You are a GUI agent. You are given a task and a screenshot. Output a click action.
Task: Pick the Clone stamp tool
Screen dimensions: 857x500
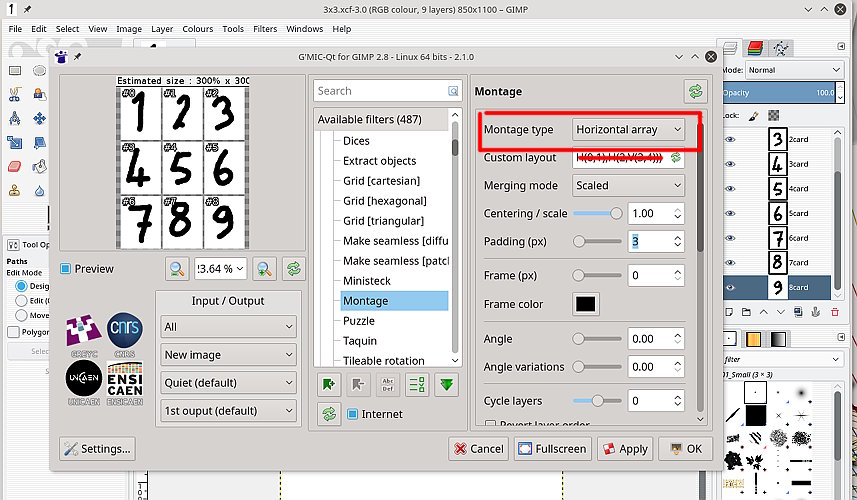click(x=15, y=191)
